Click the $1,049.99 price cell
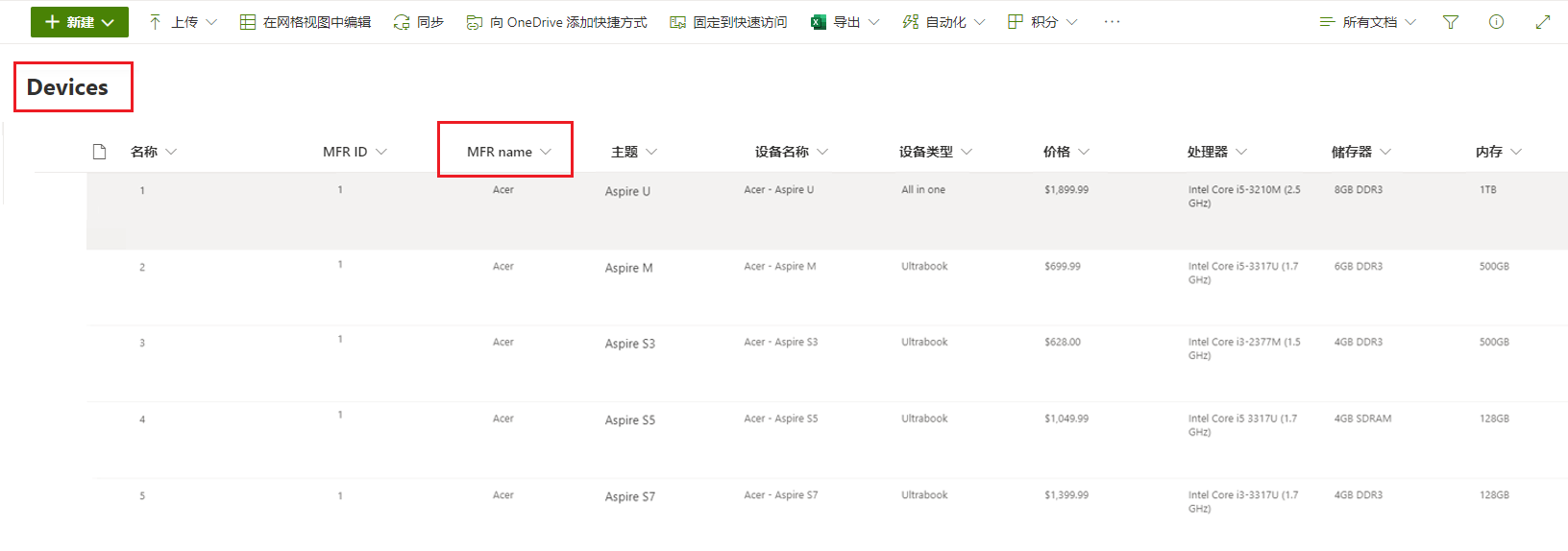The height and width of the screenshot is (551, 1568). [1066, 419]
